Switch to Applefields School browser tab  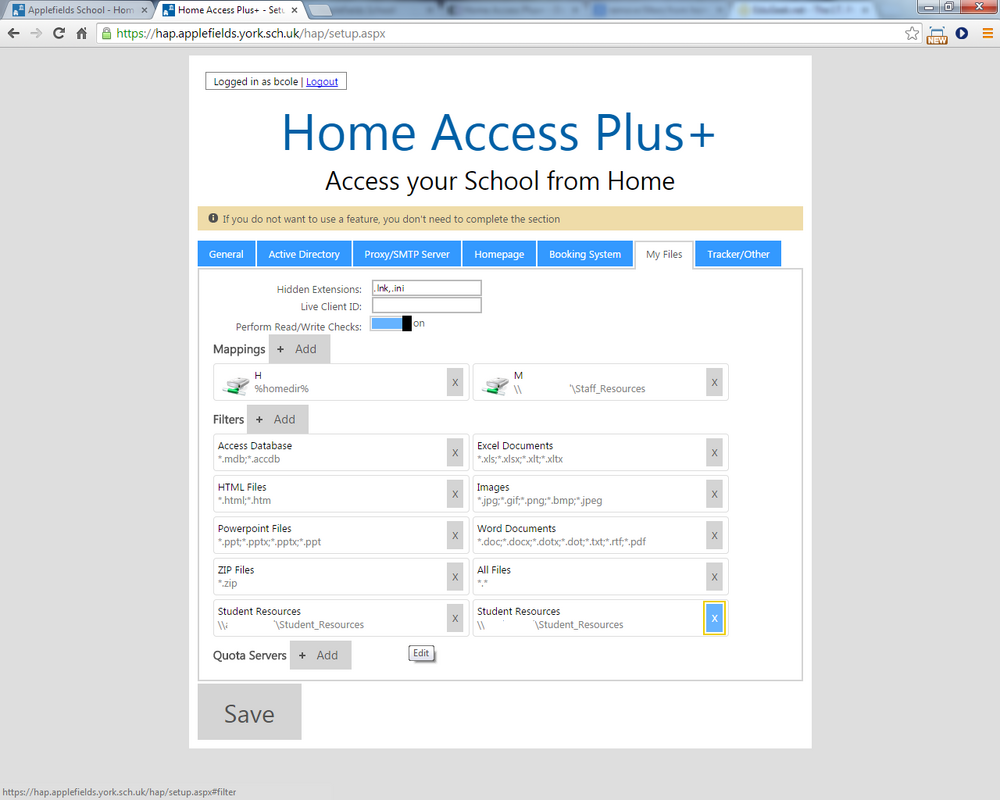(x=78, y=10)
